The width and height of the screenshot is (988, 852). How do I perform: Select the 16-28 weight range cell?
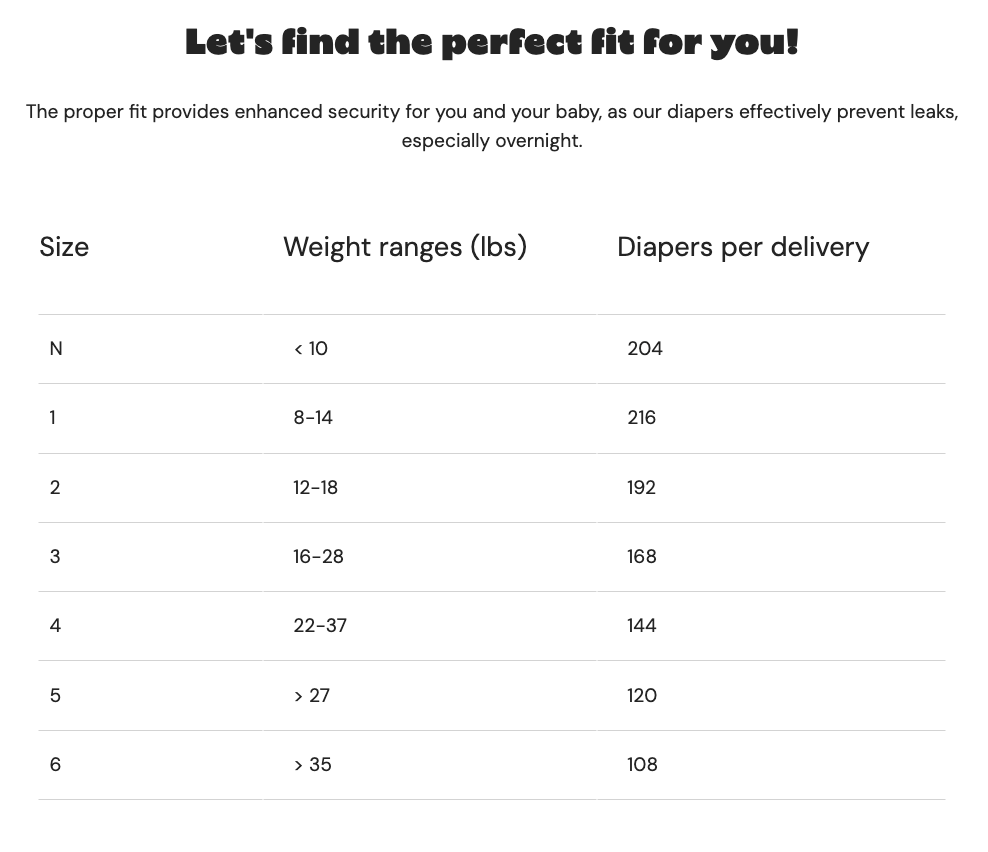[x=318, y=556]
